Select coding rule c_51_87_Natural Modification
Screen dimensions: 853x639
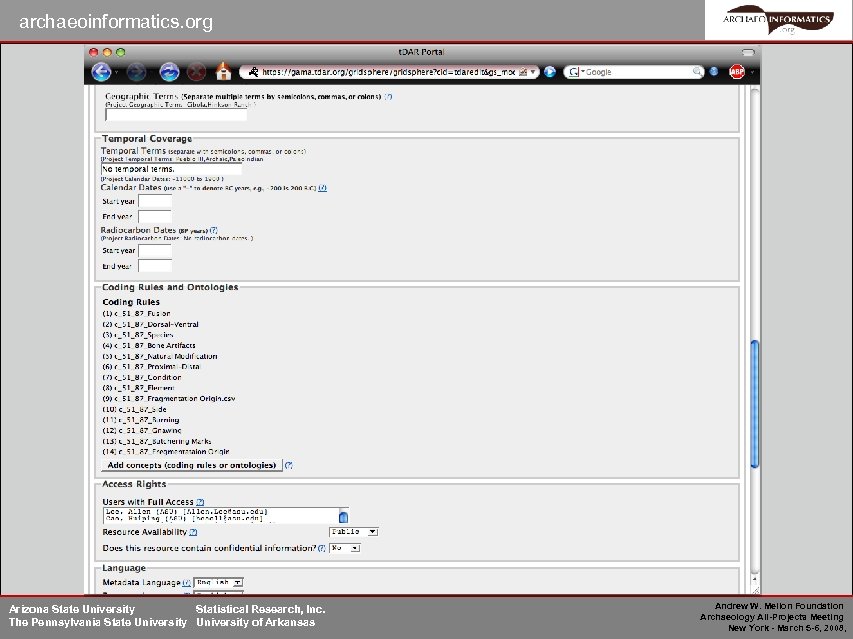pyautogui.click(x=159, y=356)
